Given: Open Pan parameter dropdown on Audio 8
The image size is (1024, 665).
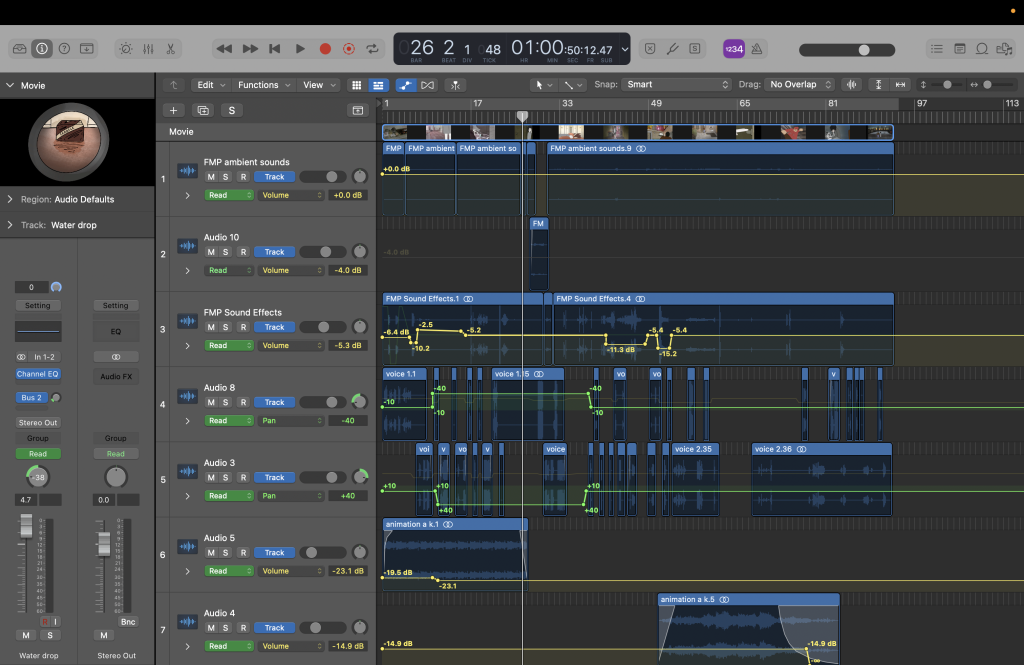Looking at the screenshot, I should pyautogui.click(x=291, y=421).
